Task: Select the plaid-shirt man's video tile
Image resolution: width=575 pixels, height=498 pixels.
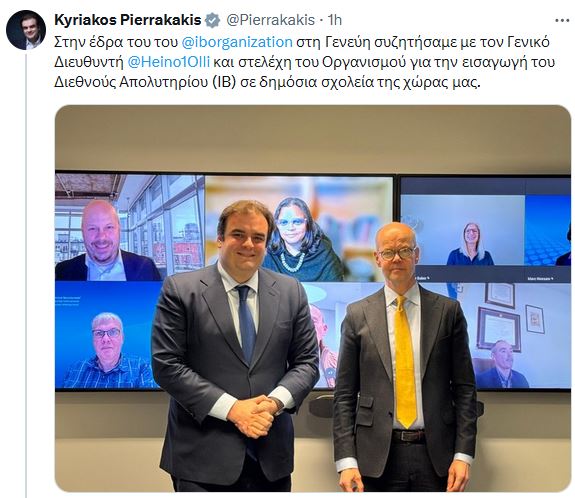Action: (x=108, y=335)
